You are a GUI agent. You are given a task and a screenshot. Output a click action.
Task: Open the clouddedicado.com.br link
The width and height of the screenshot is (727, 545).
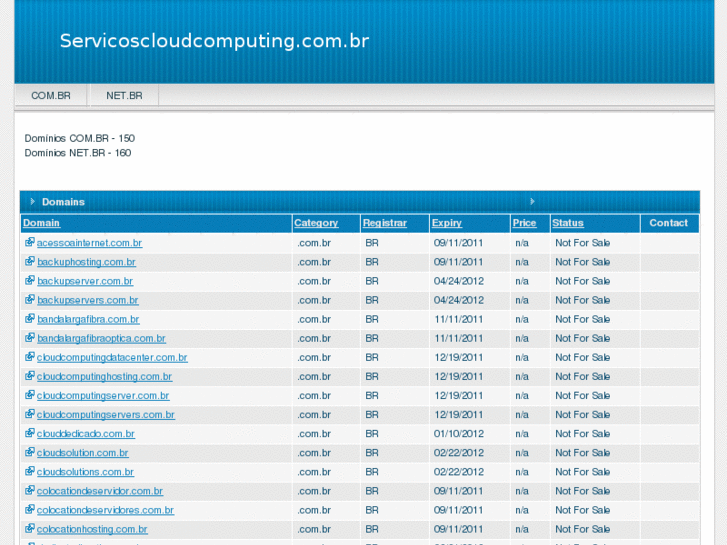(x=86, y=434)
